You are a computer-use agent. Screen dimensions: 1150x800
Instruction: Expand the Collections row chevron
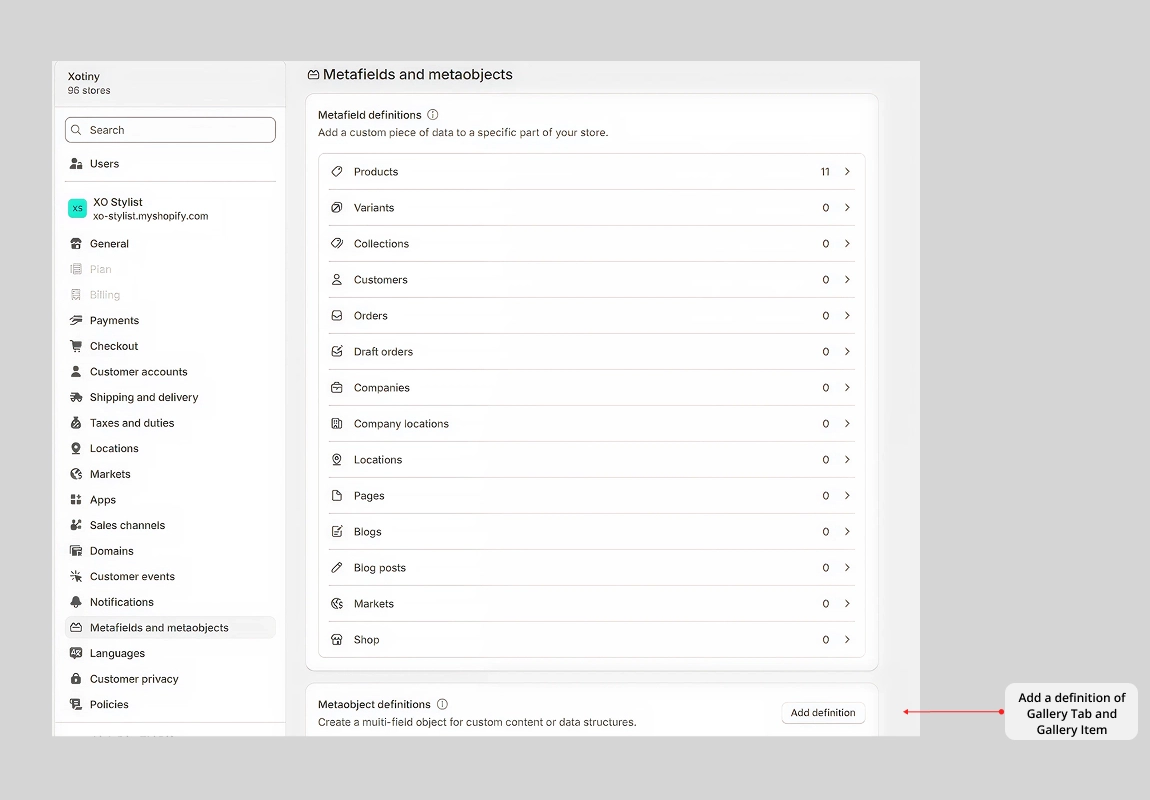(847, 243)
